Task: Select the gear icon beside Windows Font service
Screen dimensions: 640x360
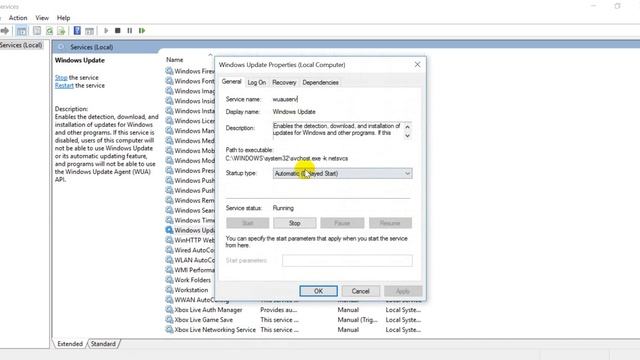Action: coord(169,81)
